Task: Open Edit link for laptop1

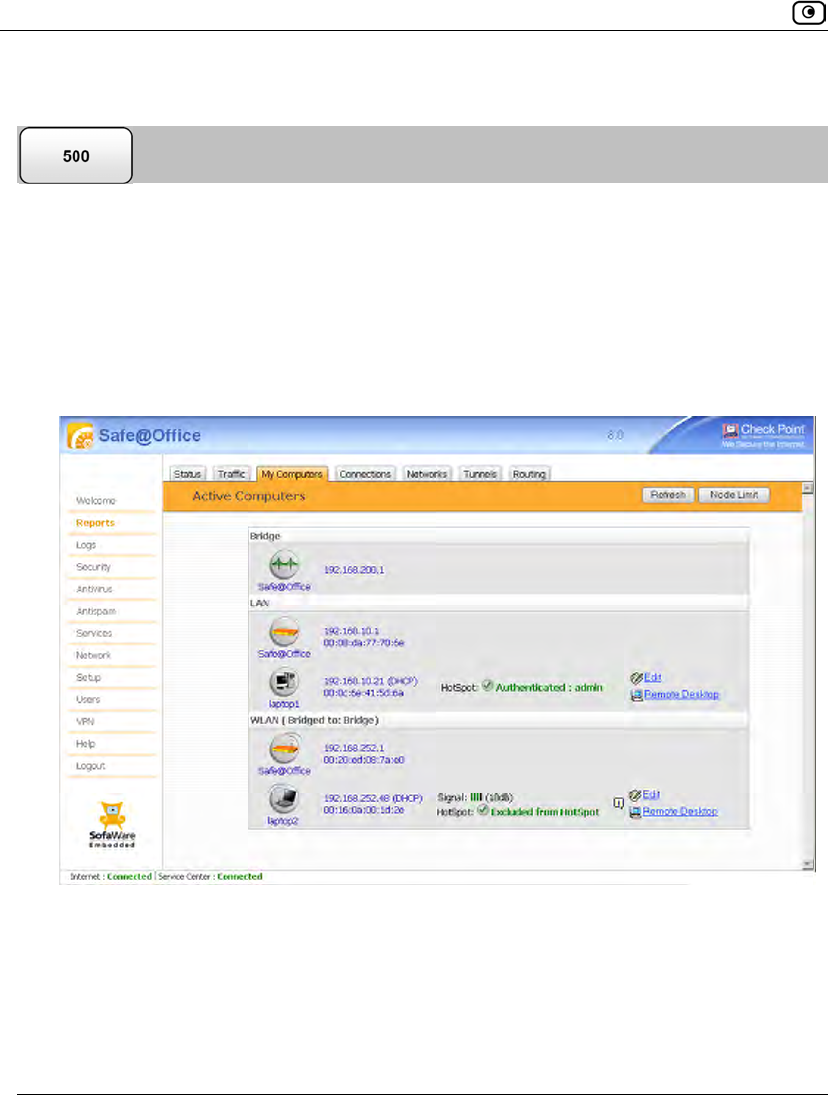Action: (x=652, y=677)
